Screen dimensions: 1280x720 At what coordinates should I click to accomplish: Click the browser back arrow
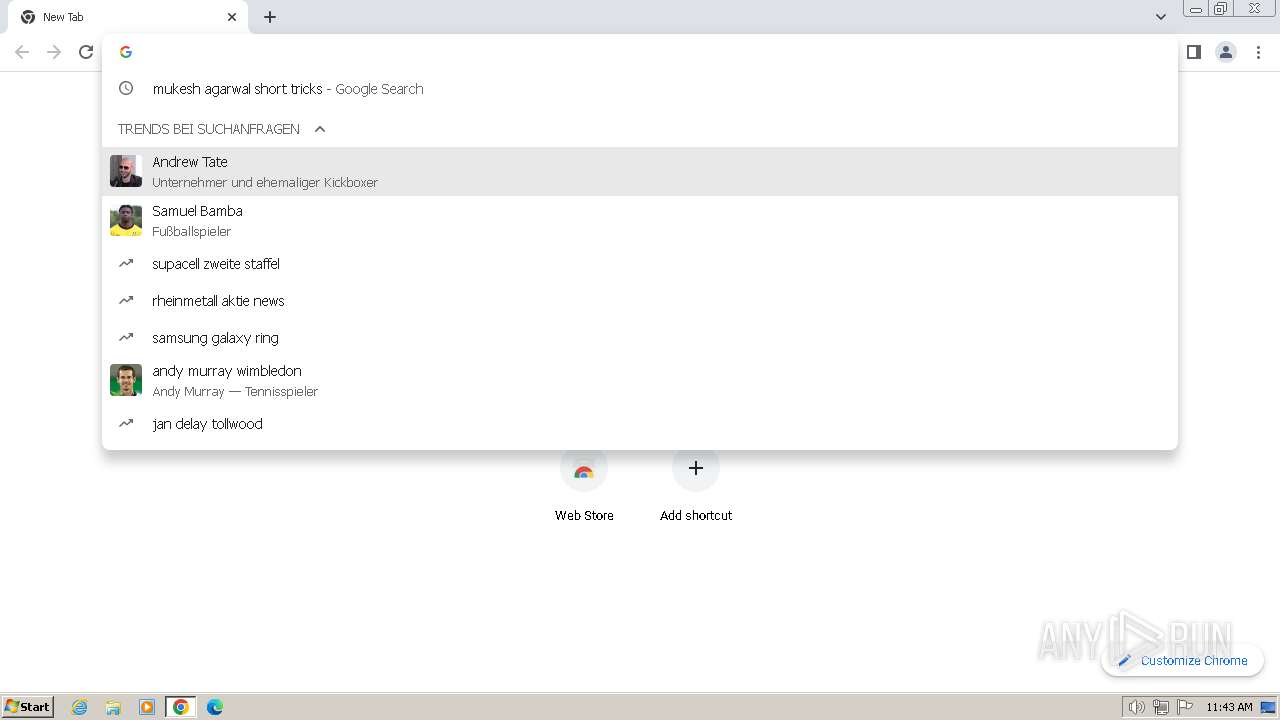coord(22,52)
